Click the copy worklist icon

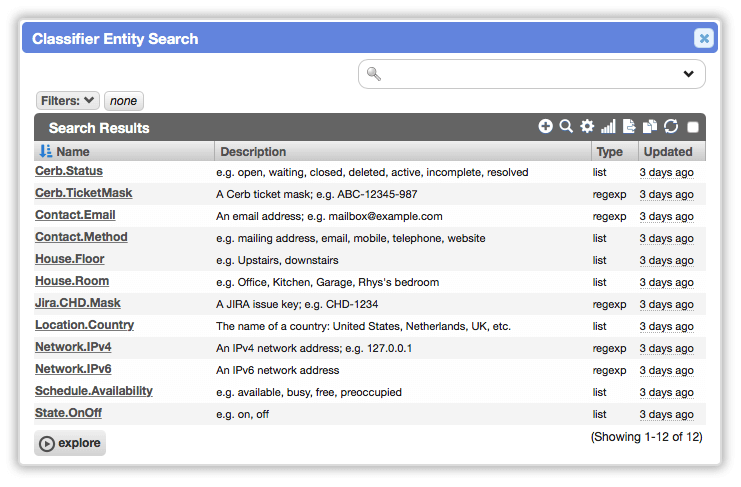pyautogui.click(x=650, y=126)
